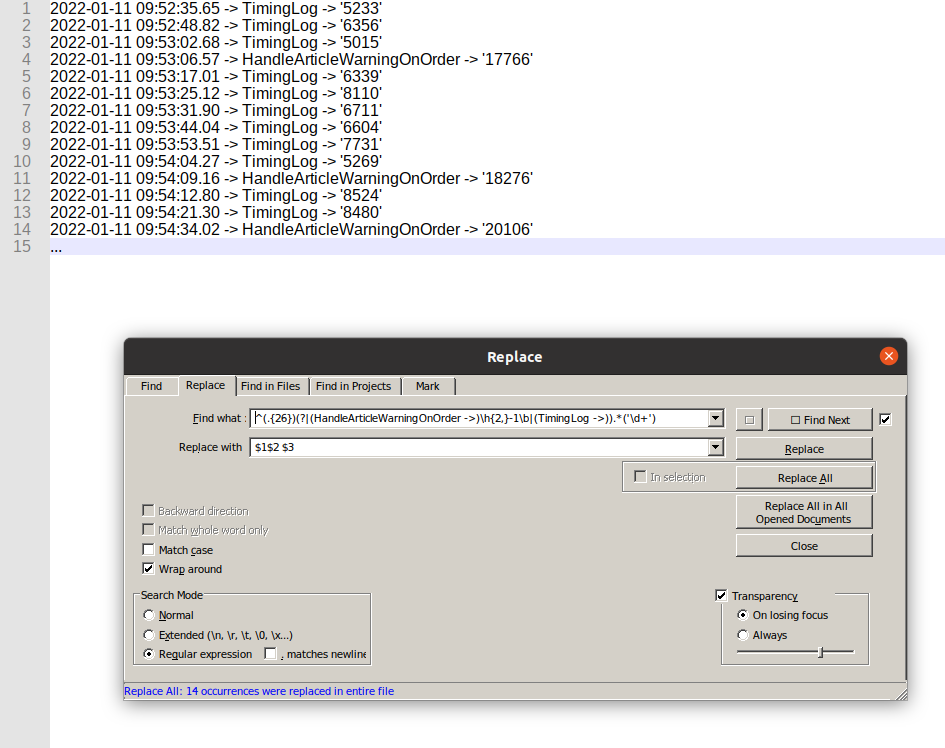
Task: Click inside the Find what field
Action: [479, 418]
